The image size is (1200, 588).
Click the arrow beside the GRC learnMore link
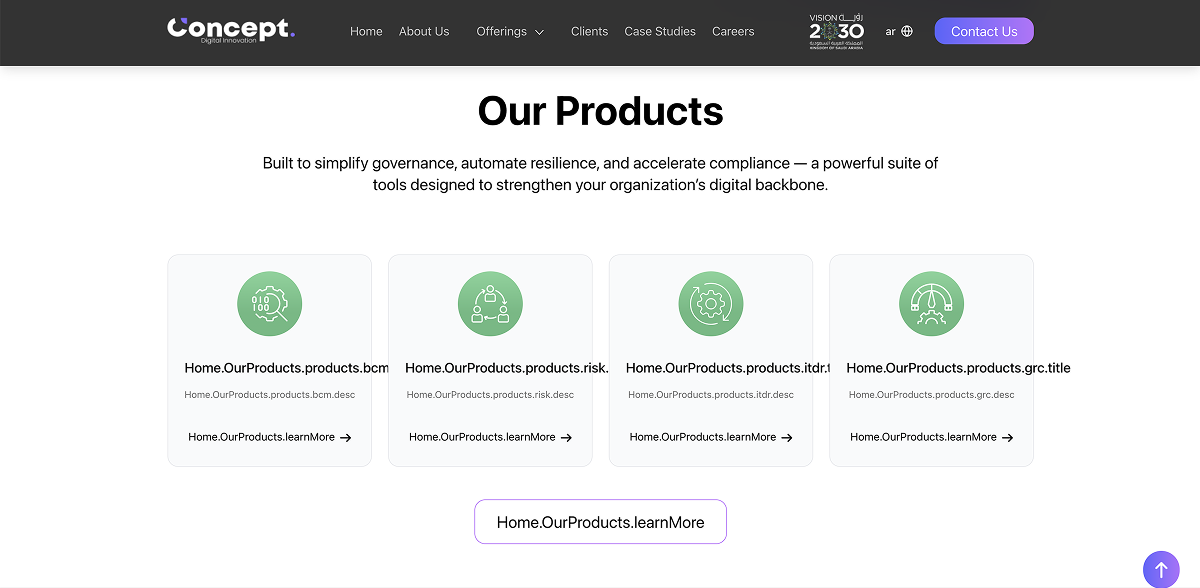coord(1007,437)
